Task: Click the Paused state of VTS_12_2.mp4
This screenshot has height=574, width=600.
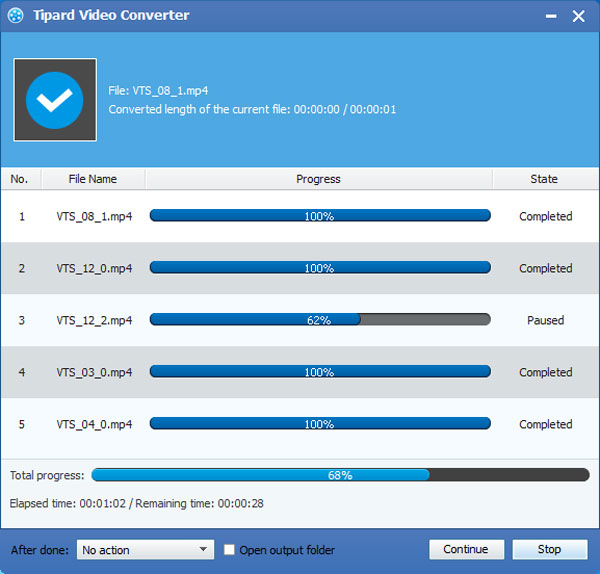Action: tap(546, 320)
